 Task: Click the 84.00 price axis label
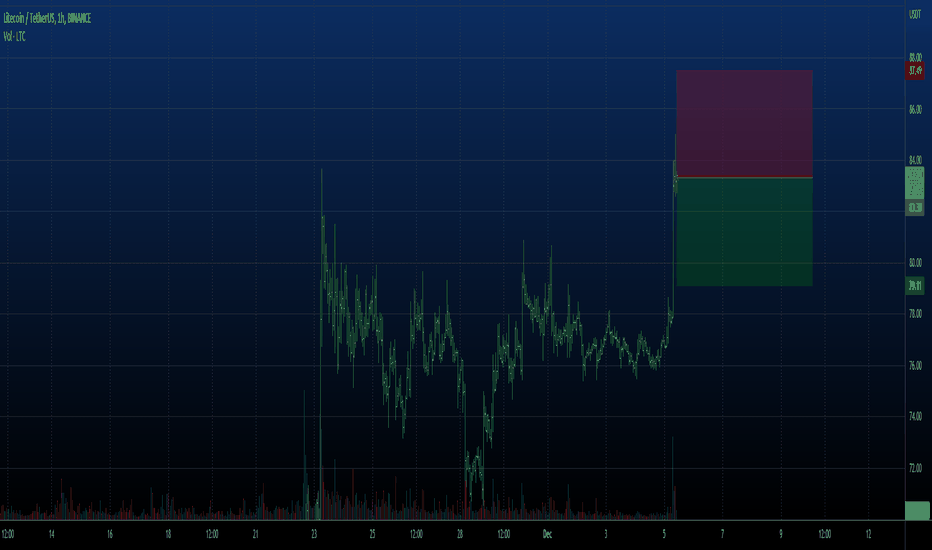[915, 160]
